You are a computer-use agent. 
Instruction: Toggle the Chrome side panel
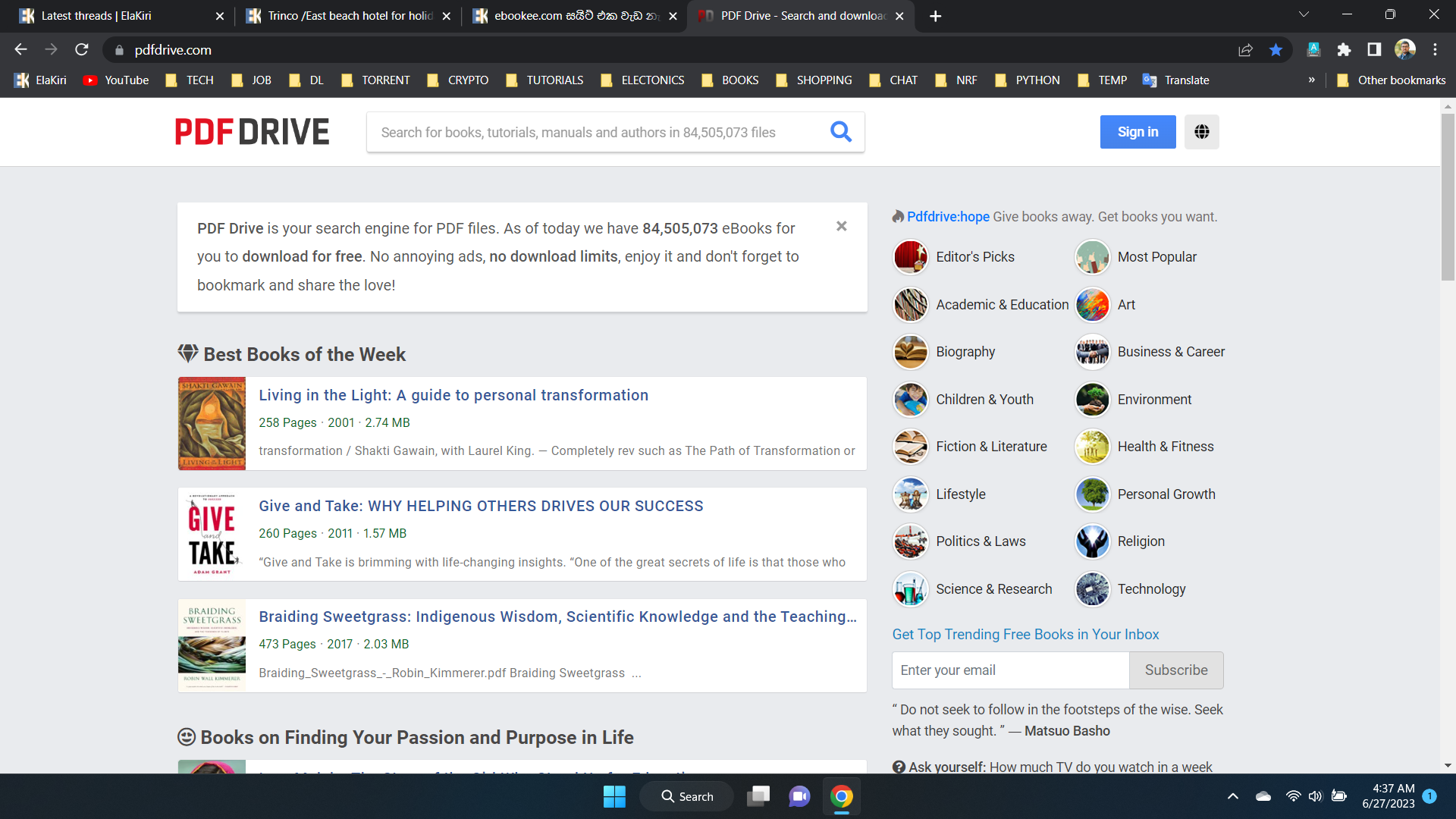pyautogui.click(x=1374, y=50)
